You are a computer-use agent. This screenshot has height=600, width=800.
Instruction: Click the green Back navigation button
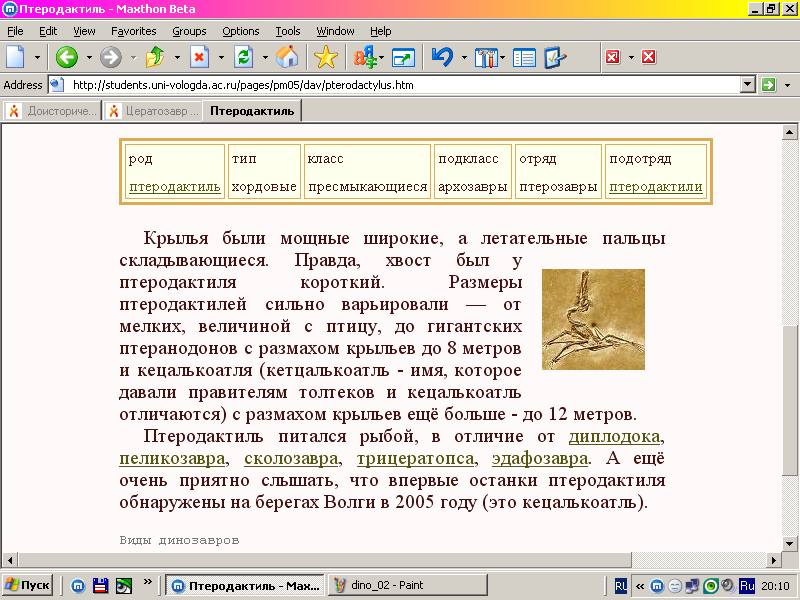coord(67,57)
